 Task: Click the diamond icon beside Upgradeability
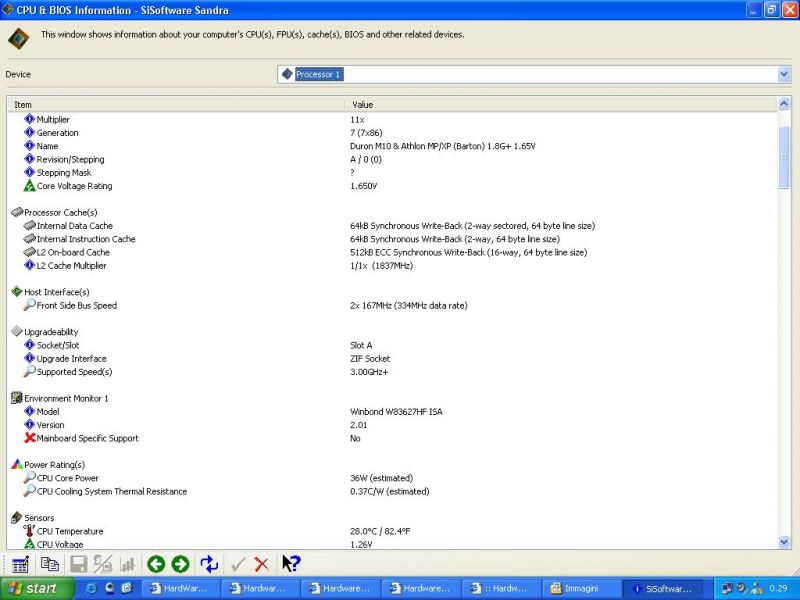point(17,332)
